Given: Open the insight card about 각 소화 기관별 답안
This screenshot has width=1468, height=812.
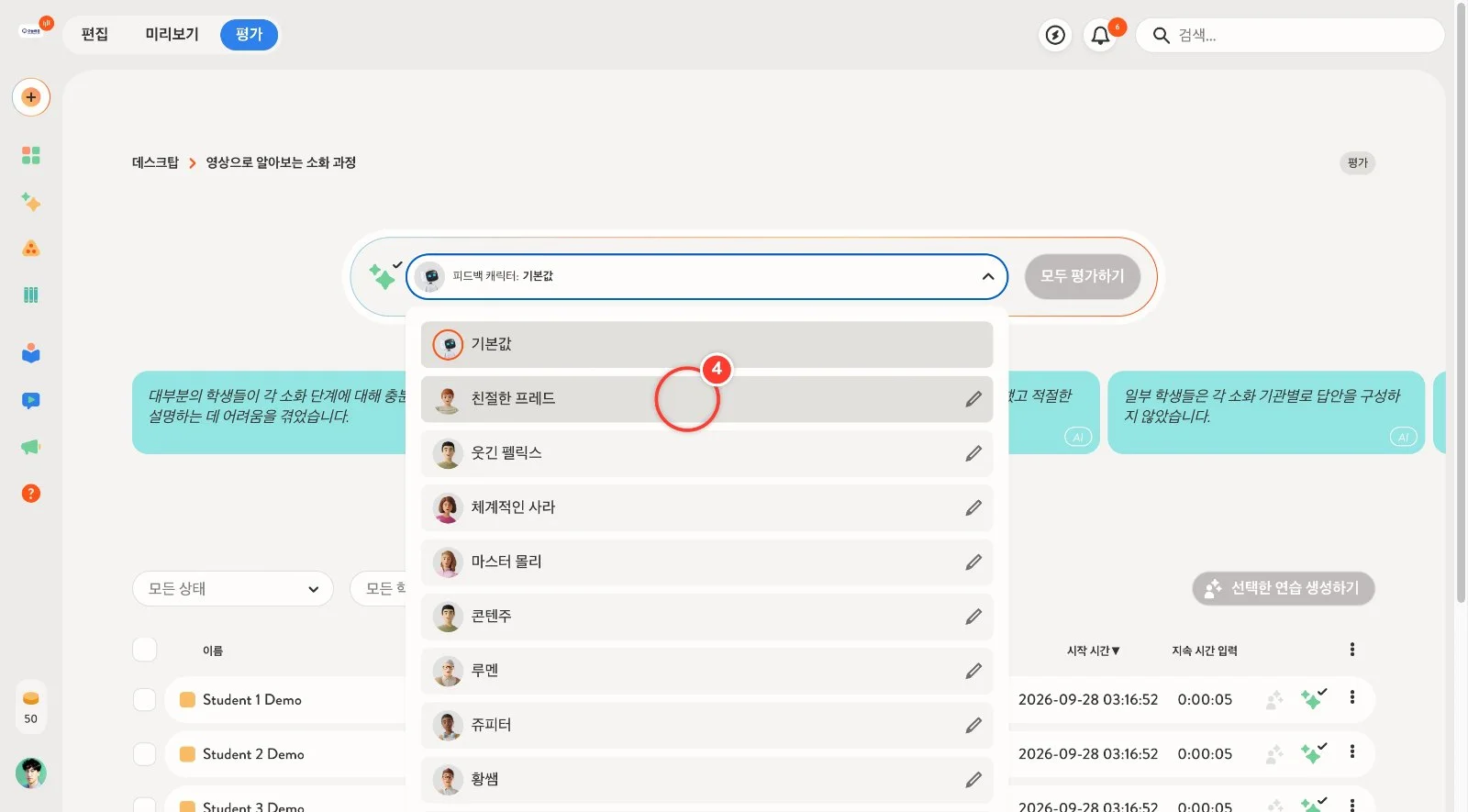Looking at the screenshot, I should click(1265, 412).
